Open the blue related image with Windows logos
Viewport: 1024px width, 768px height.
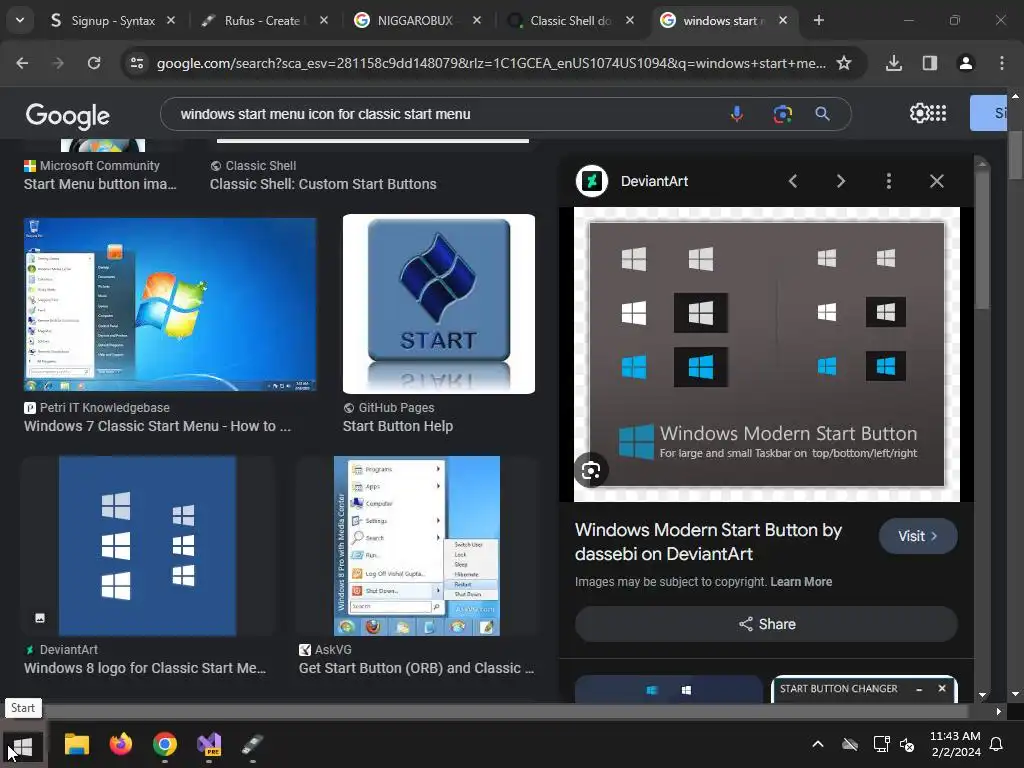669,689
